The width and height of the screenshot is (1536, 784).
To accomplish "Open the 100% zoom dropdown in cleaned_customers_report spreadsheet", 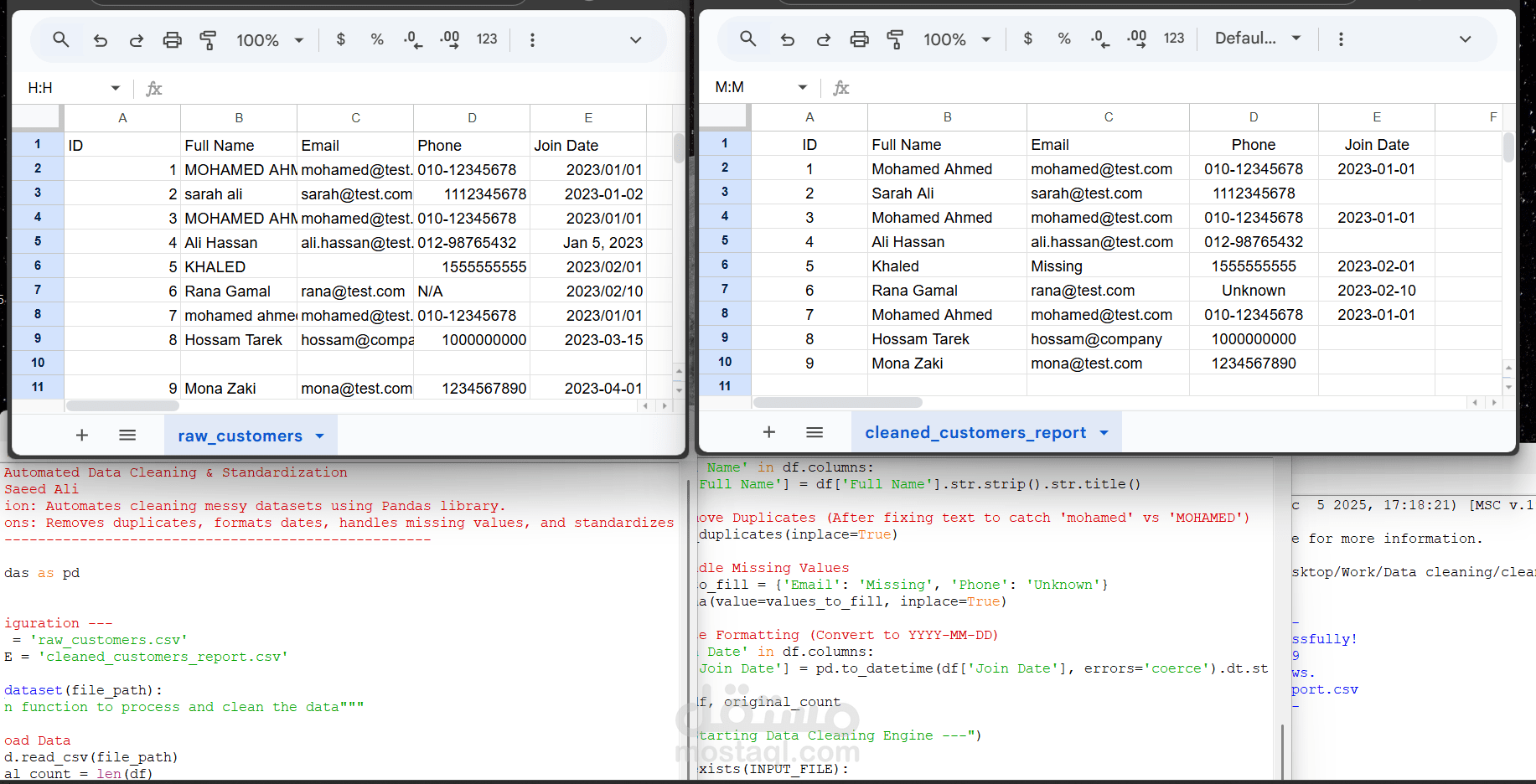I will (x=957, y=39).
